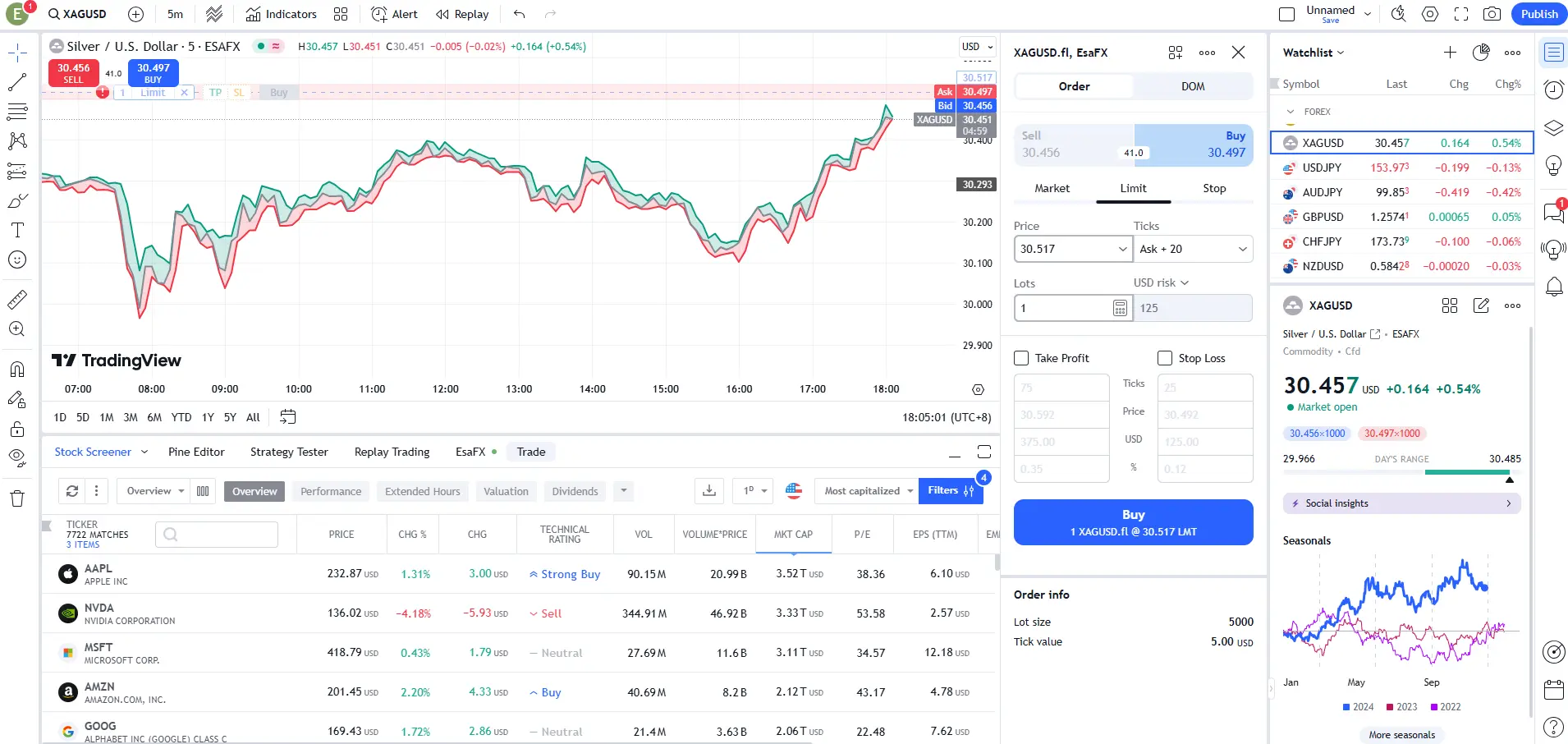Select the Performance screener view
This screenshot has height=744, width=1568.
(x=331, y=491)
